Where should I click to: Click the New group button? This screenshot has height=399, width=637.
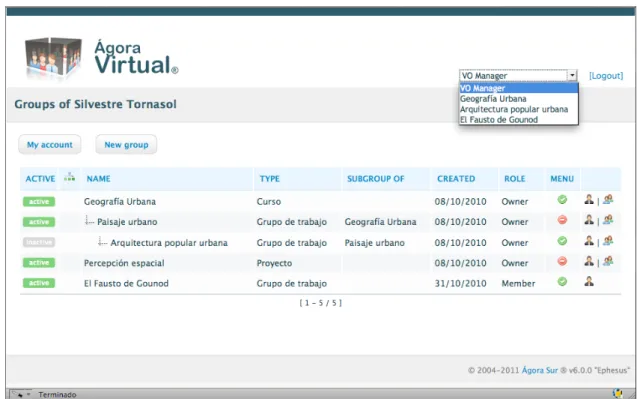point(126,145)
